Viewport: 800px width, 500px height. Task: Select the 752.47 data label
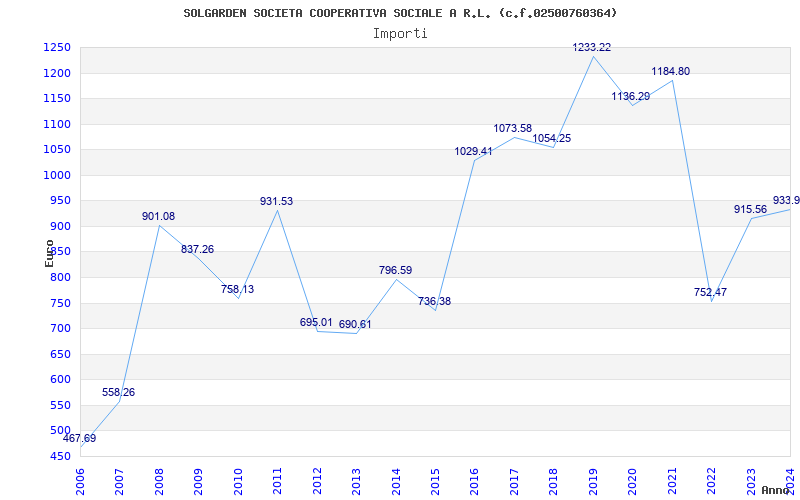[710, 292]
